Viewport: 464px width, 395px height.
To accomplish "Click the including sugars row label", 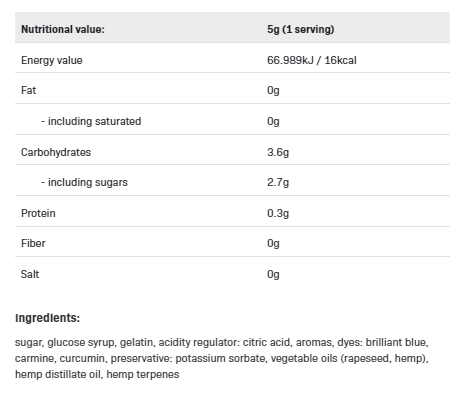I will click(84, 182).
